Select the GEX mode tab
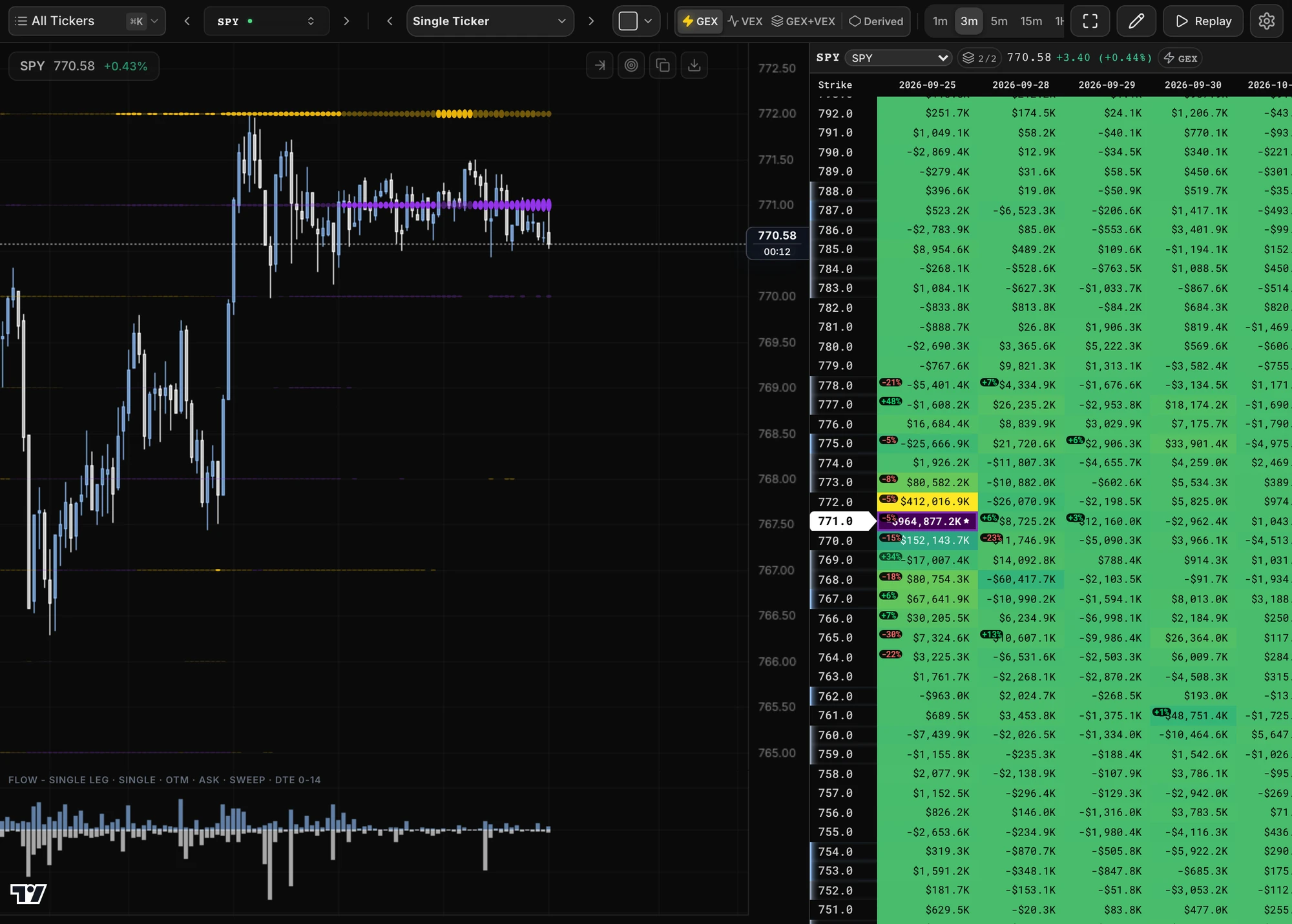The image size is (1292, 924). pos(700,21)
